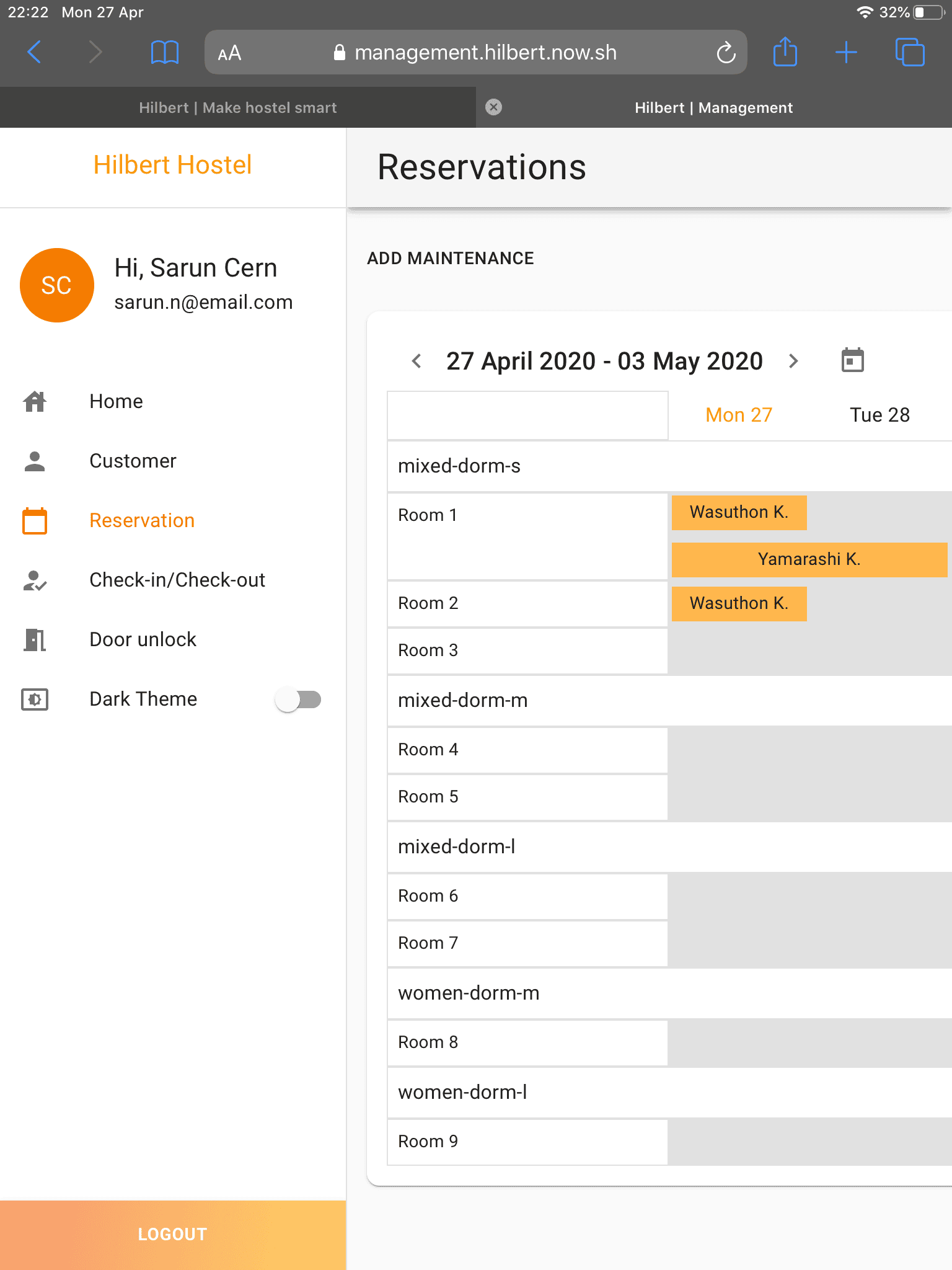Screen dimensions: 952x1270
Task: Close the Hilbert Management tab
Action: click(493, 107)
